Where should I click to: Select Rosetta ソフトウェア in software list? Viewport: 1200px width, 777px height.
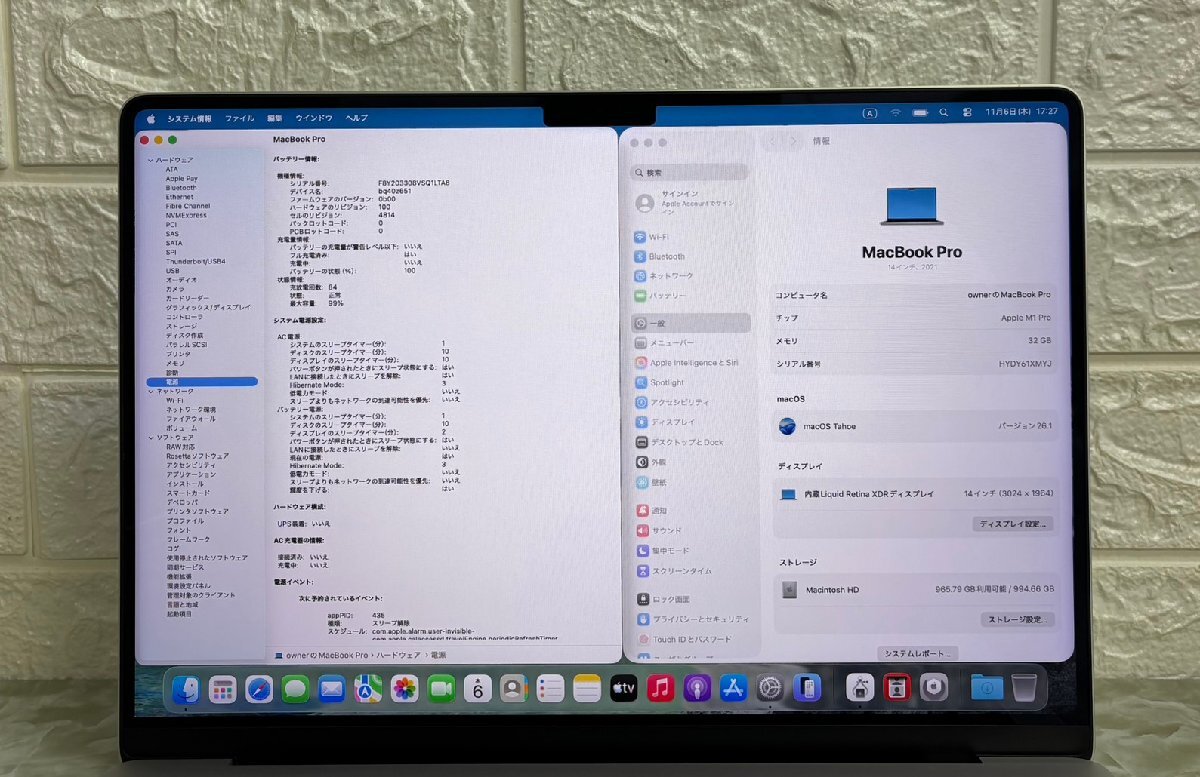point(197,456)
